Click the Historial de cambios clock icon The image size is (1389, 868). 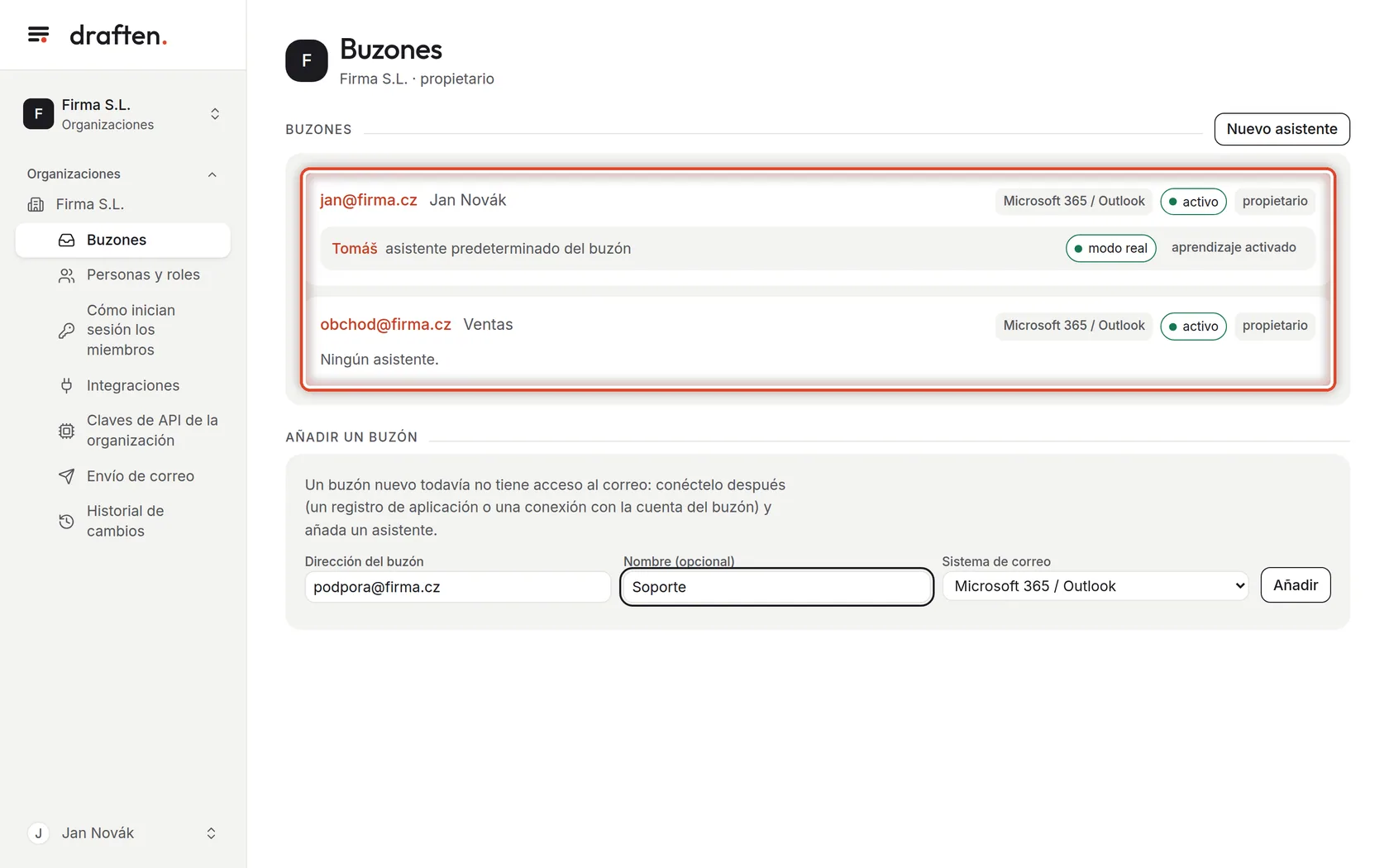[x=66, y=522]
